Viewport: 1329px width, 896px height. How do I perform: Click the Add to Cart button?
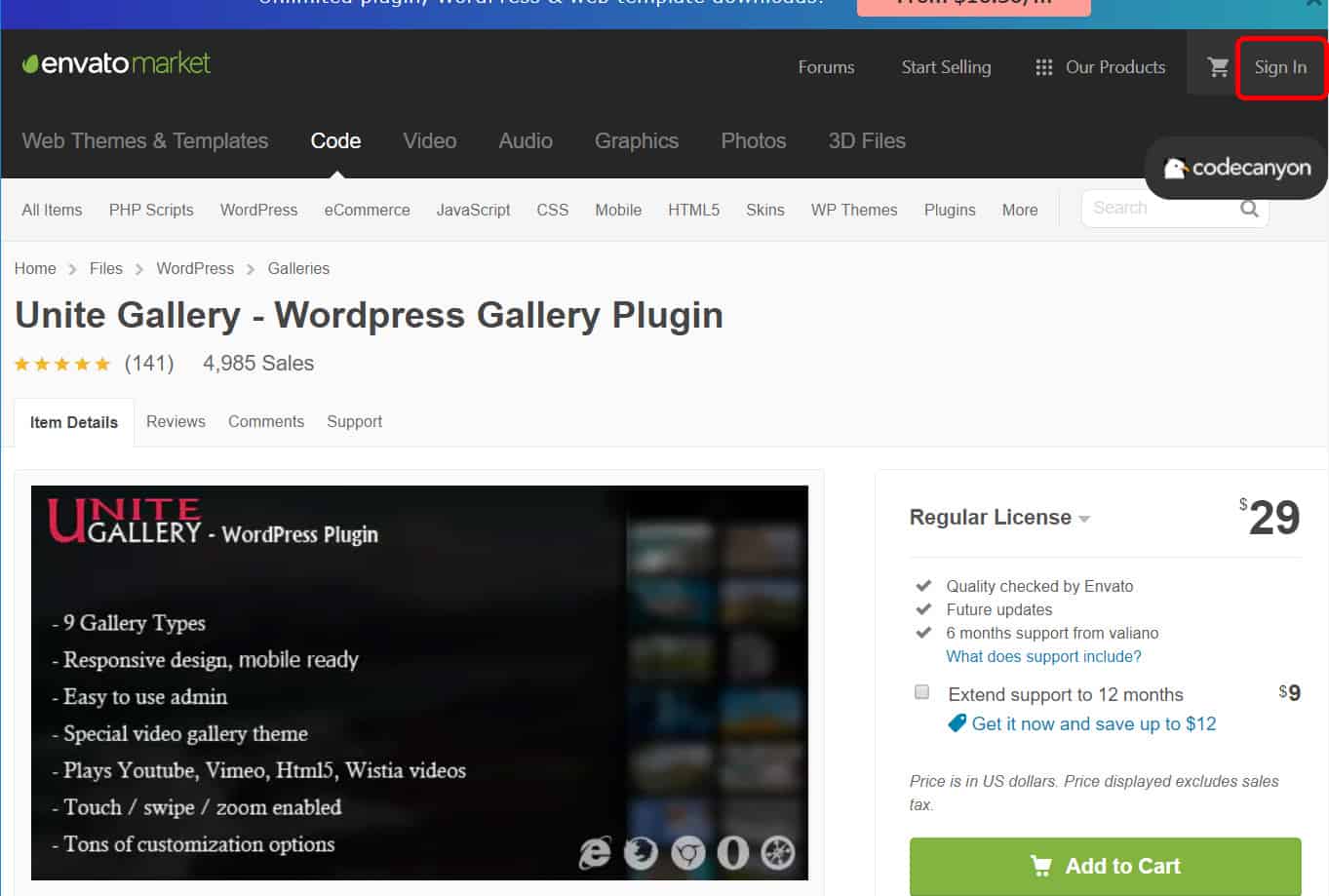pos(1105,866)
